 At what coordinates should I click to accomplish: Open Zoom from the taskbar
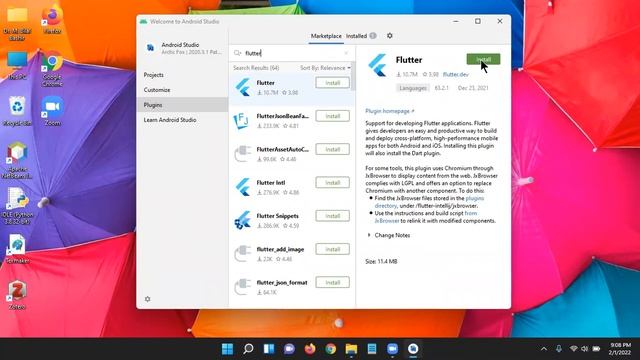(x=392, y=349)
